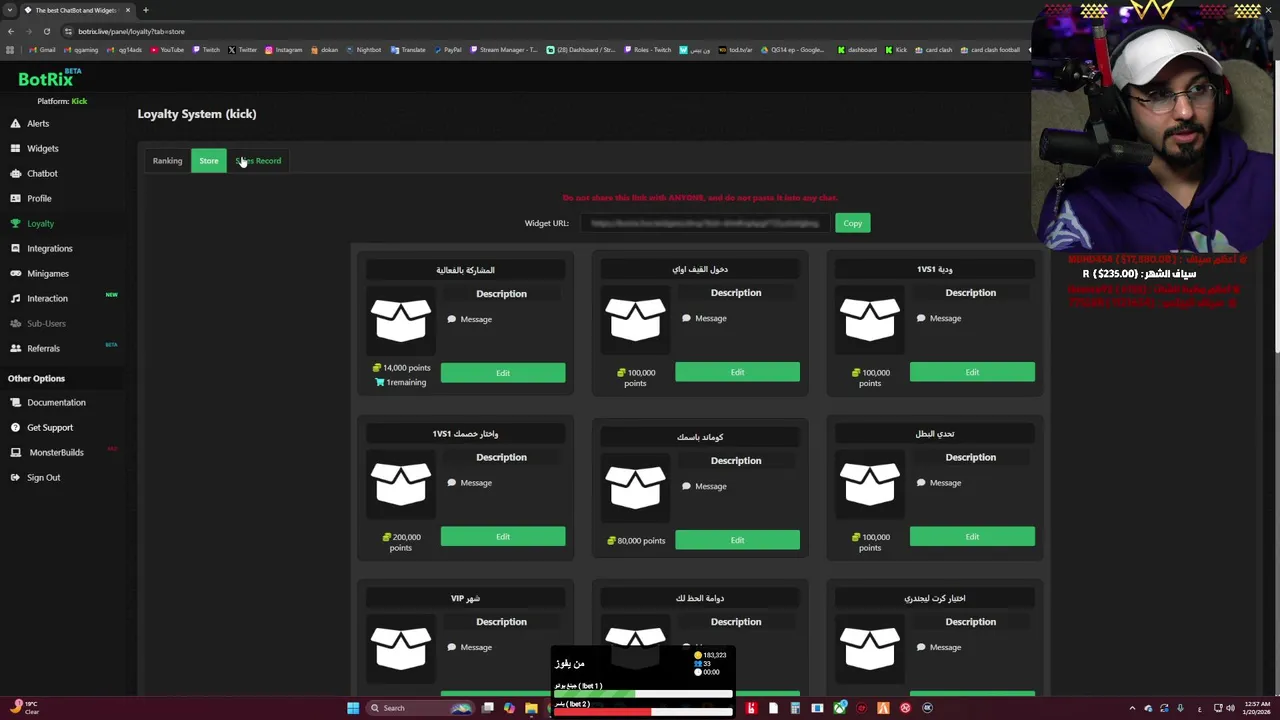
Task: Click the box image of تحدي البطل item
Action: pyautogui.click(x=870, y=484)
